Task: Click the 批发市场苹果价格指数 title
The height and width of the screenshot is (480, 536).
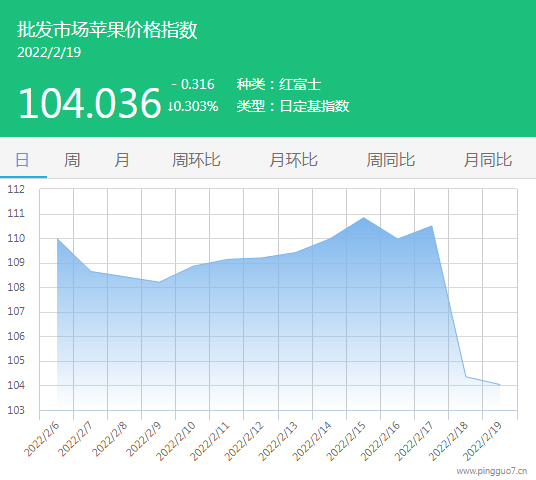Action: pos(107,30)
